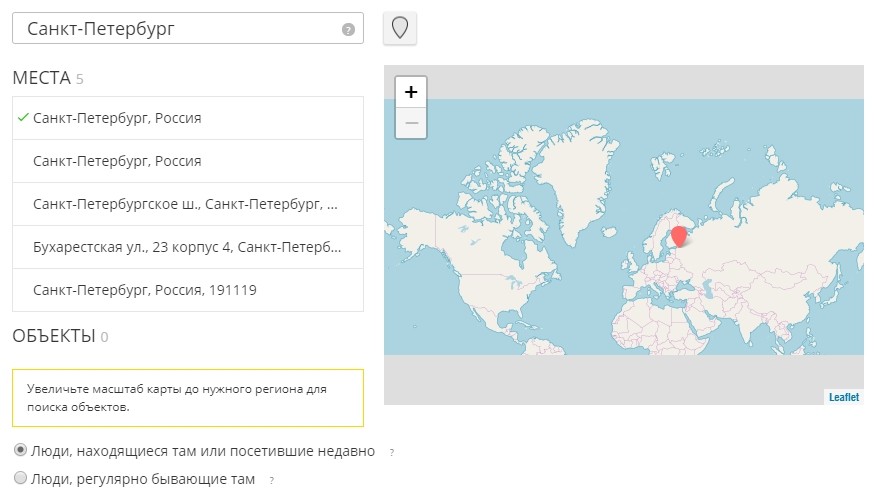
Task: Click the 'МЕСТА' section heading
Action: point(42,78)
